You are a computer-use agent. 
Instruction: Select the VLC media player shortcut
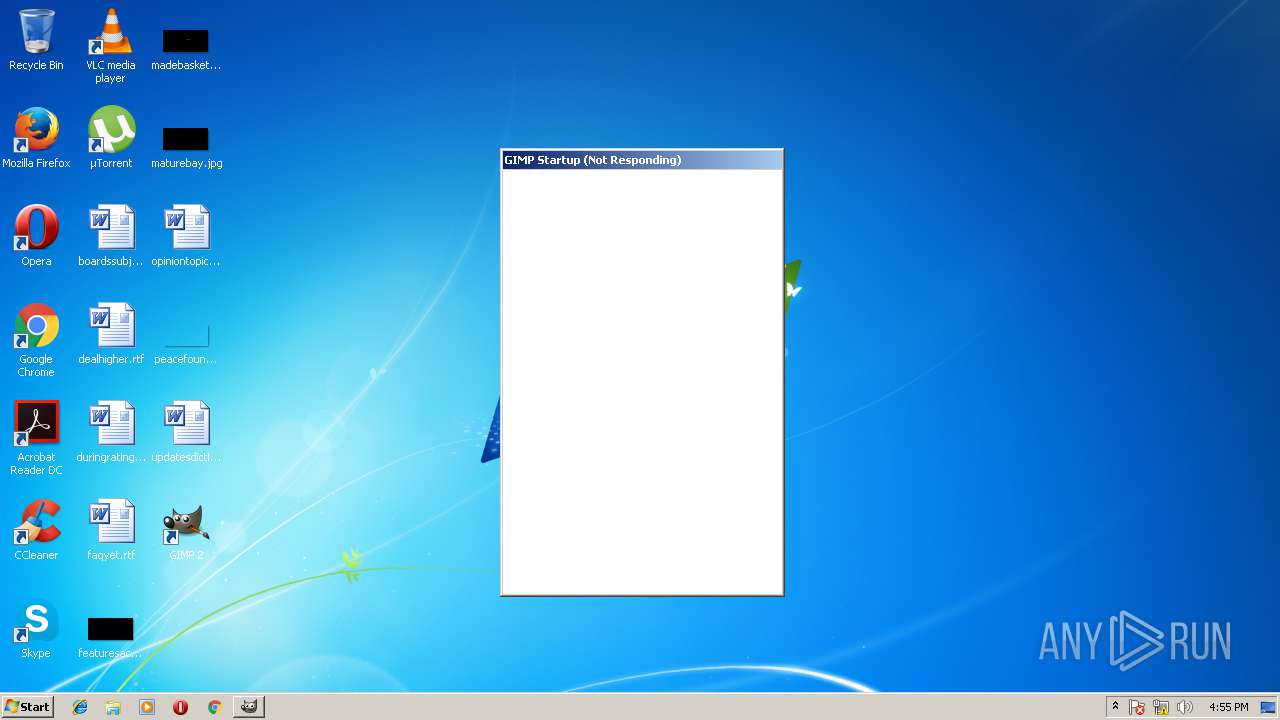pos(110,45)
